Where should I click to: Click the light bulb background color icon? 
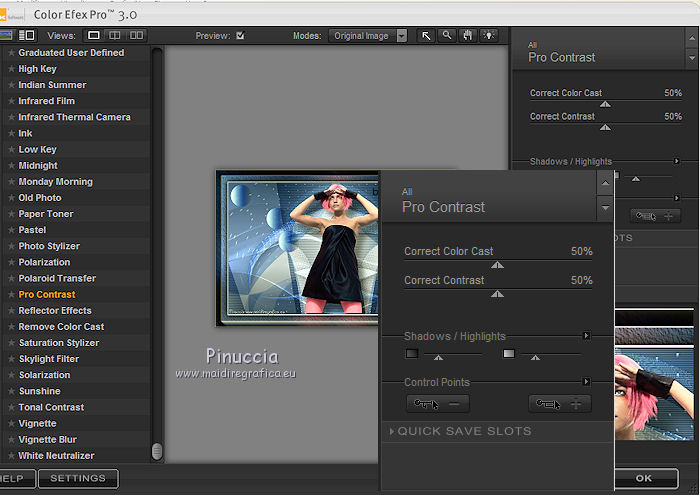point(488,36)
